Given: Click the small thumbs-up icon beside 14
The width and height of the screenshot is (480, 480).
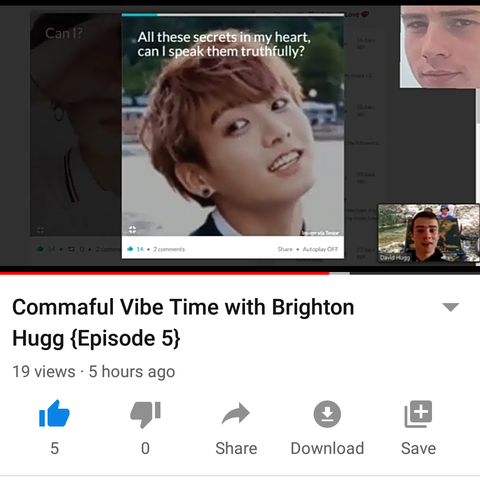Looking at the screenshot, I should [x=130, y=249].
